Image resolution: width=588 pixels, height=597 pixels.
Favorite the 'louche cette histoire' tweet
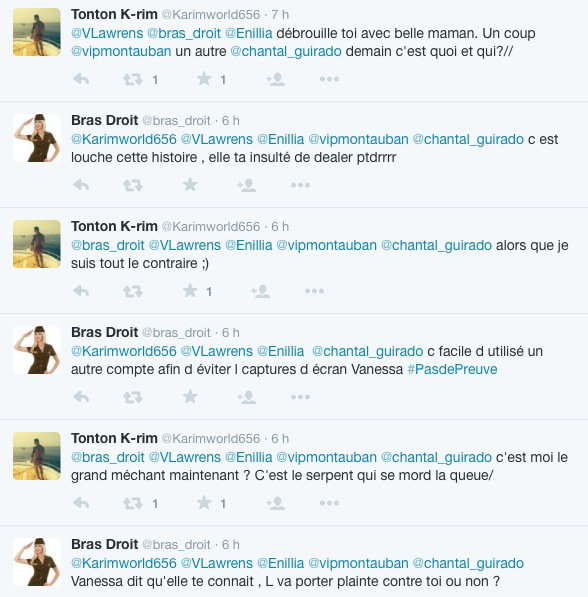click(x=190, y=185)
